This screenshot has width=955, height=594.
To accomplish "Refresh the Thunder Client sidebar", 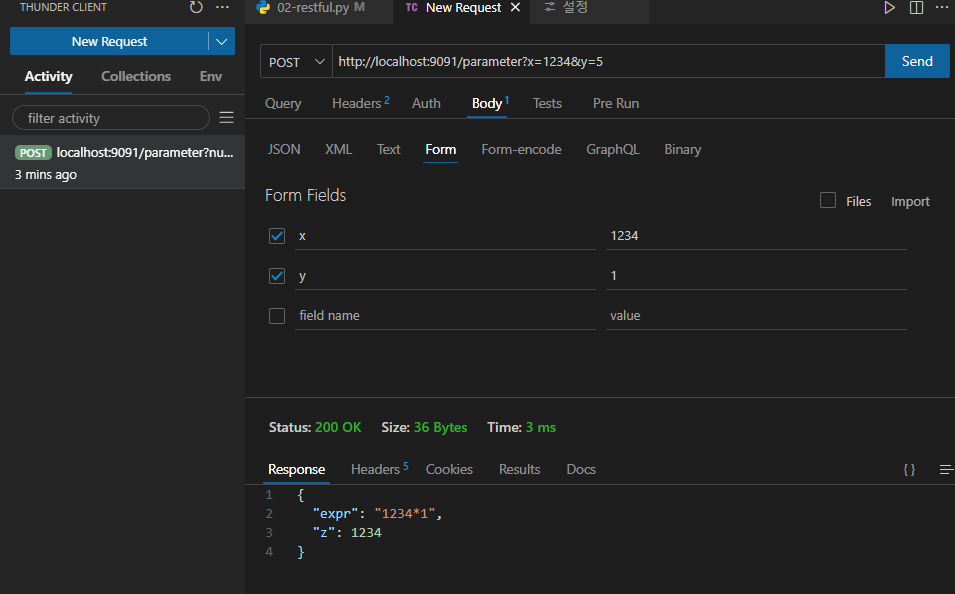I will pos(196,7).
